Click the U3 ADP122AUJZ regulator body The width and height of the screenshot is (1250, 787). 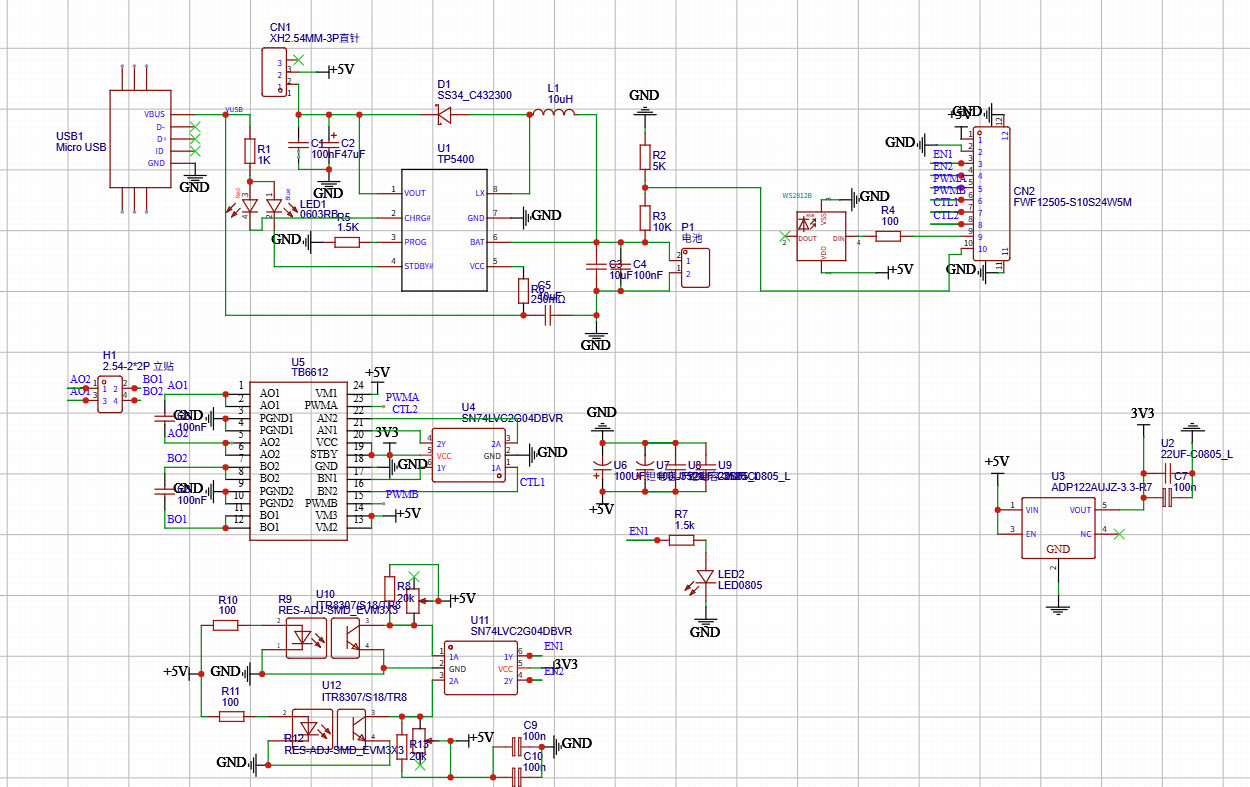click(1058, 528)
